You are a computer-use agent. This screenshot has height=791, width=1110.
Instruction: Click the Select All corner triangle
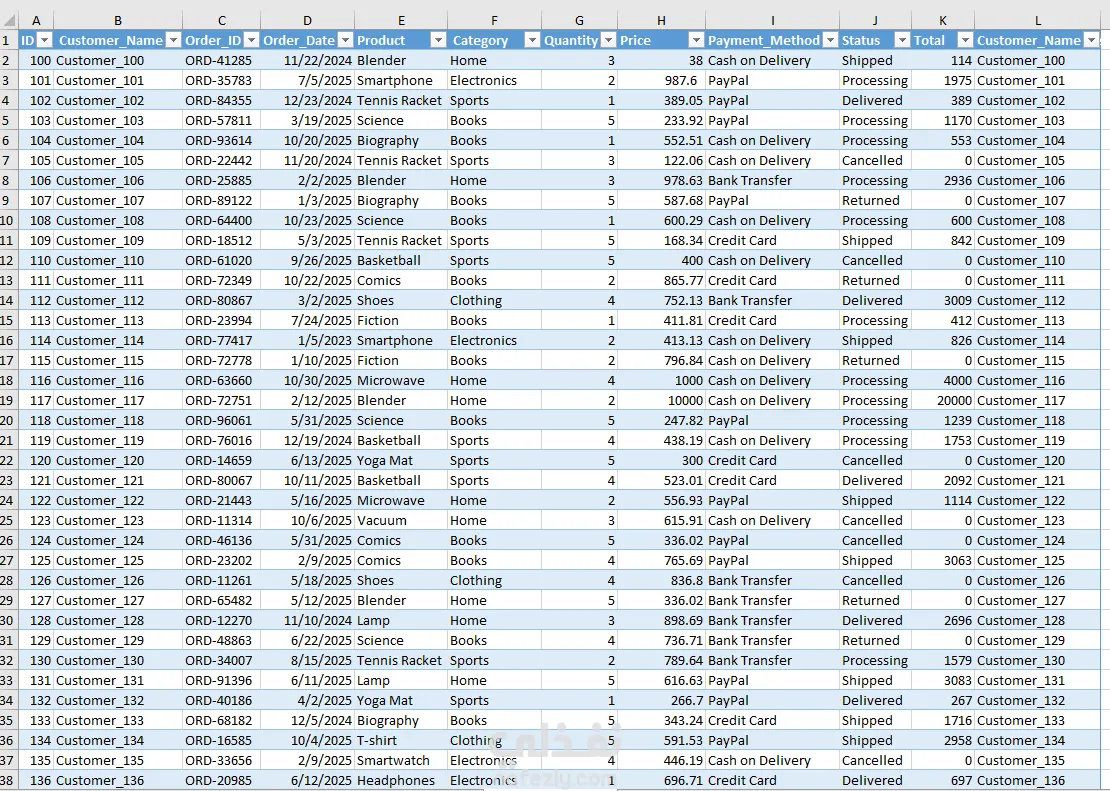pos(9,21)
